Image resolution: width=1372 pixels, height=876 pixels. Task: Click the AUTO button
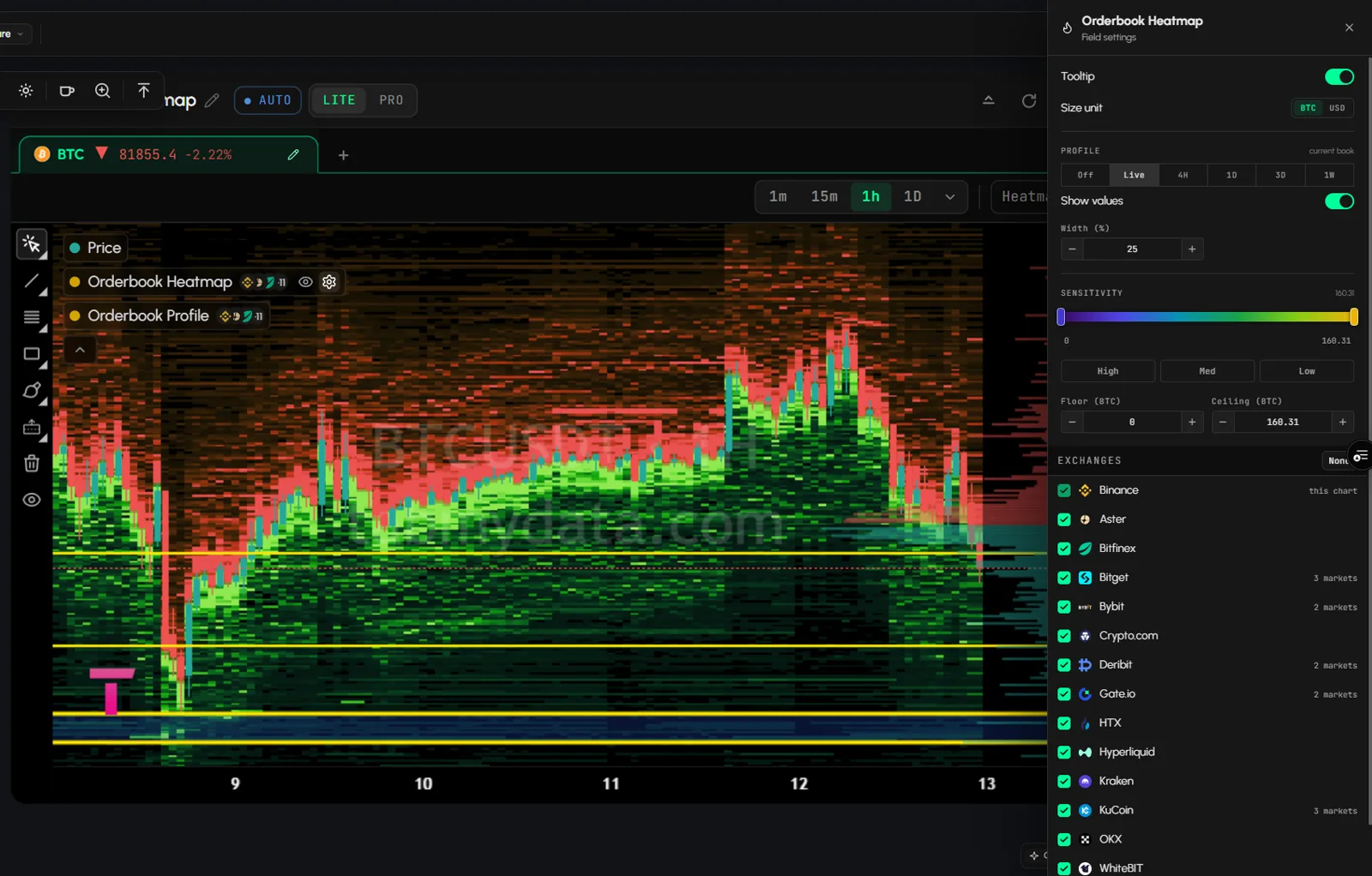point(268,100)
